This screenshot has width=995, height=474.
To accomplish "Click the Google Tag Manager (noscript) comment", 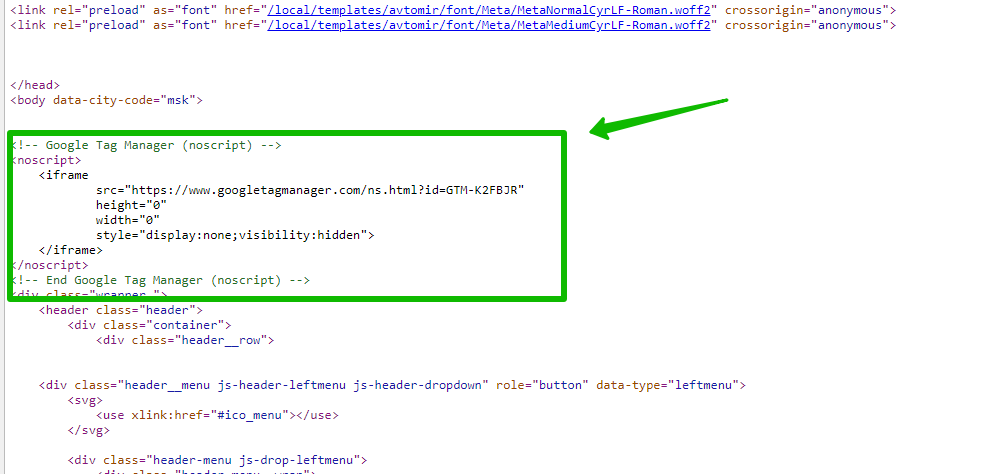I will pyautogui.click(x=147, y=145).
